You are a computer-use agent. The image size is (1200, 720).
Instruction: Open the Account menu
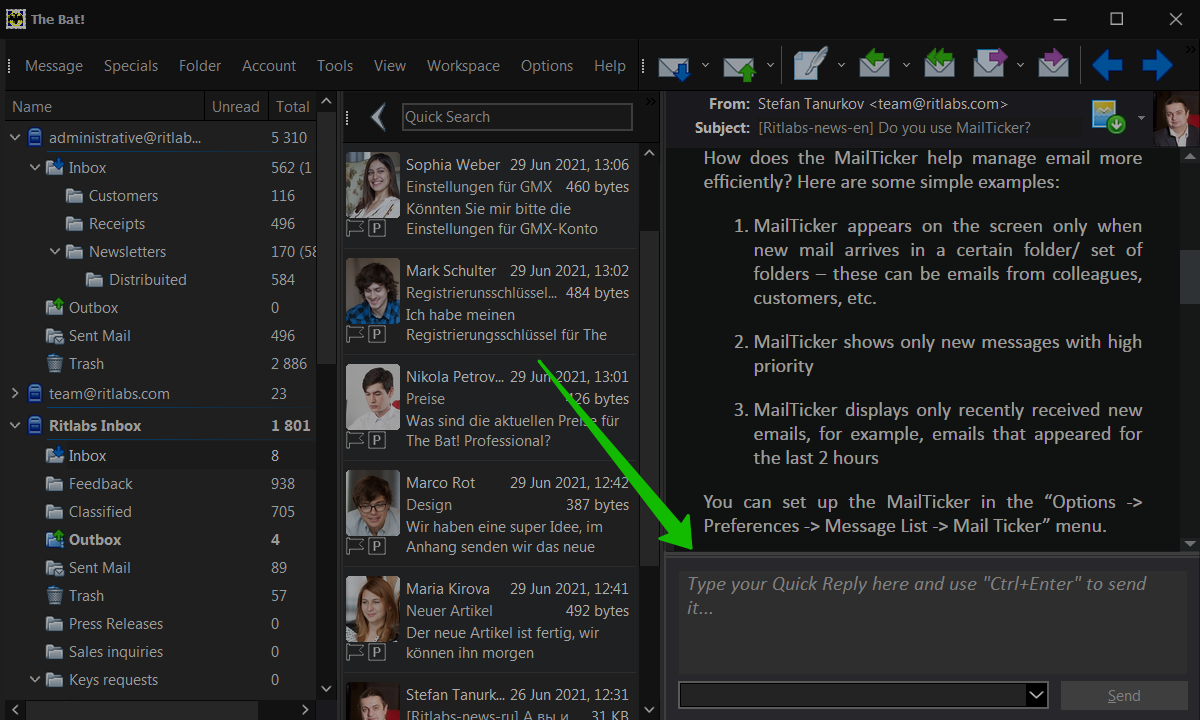point(269,66)
